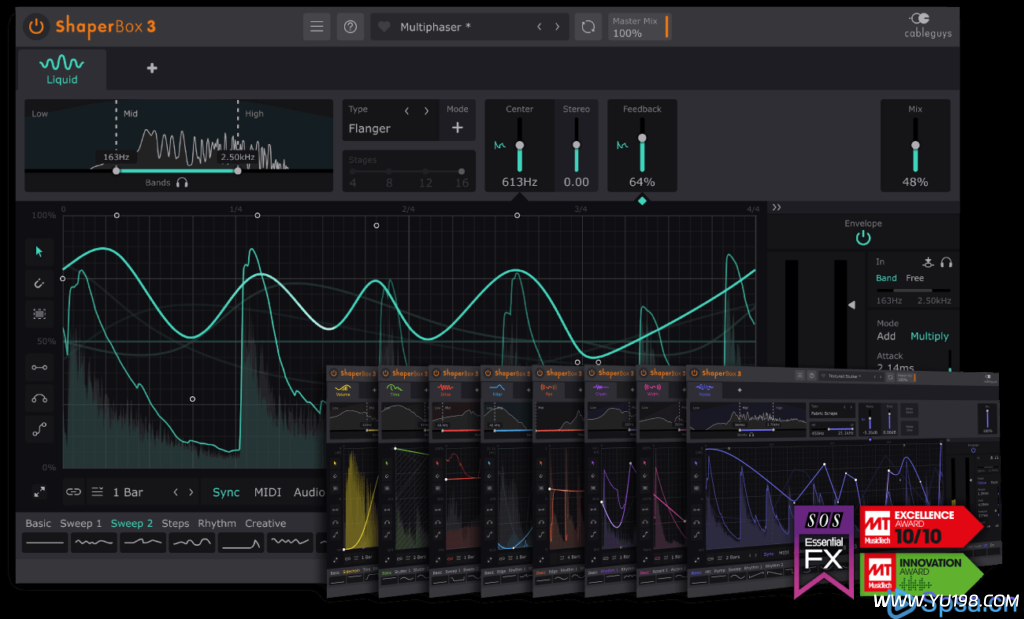This screenshot has width=1024, height=619.
Task: Switch triggering mode to MIDI
Action: (266, 492)
